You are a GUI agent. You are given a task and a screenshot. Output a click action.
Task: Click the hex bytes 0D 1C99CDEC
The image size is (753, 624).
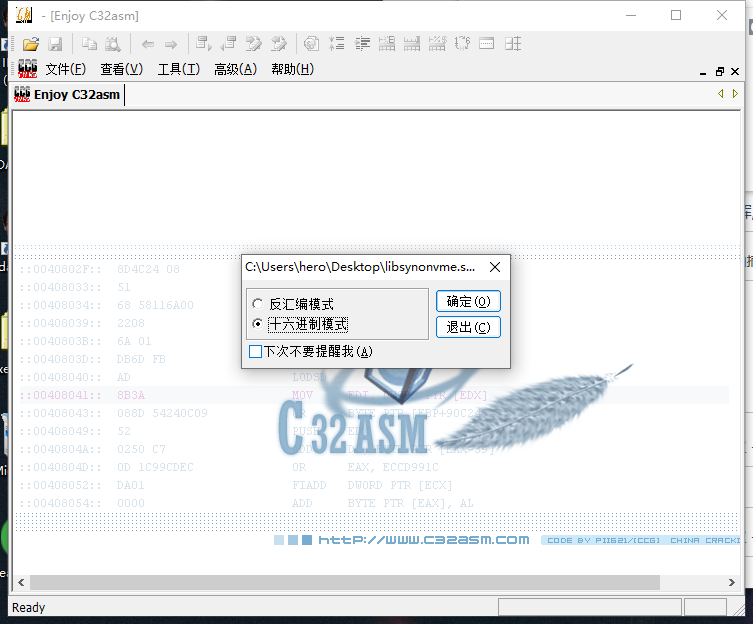155,467
